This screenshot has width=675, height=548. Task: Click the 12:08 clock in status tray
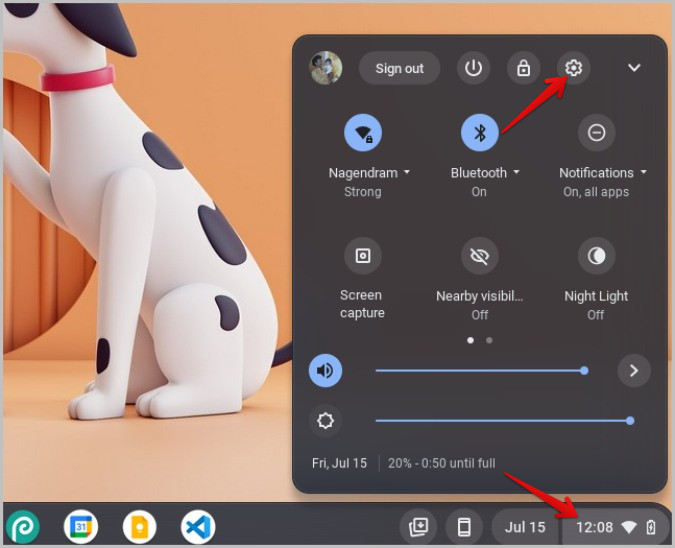click(x=594, y=527)
